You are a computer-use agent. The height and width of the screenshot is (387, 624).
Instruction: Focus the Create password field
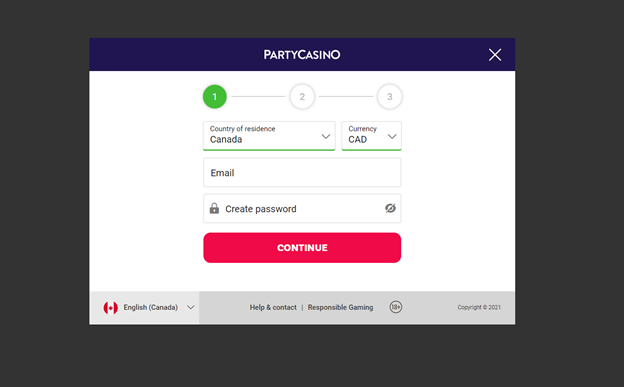pos(302,208)
